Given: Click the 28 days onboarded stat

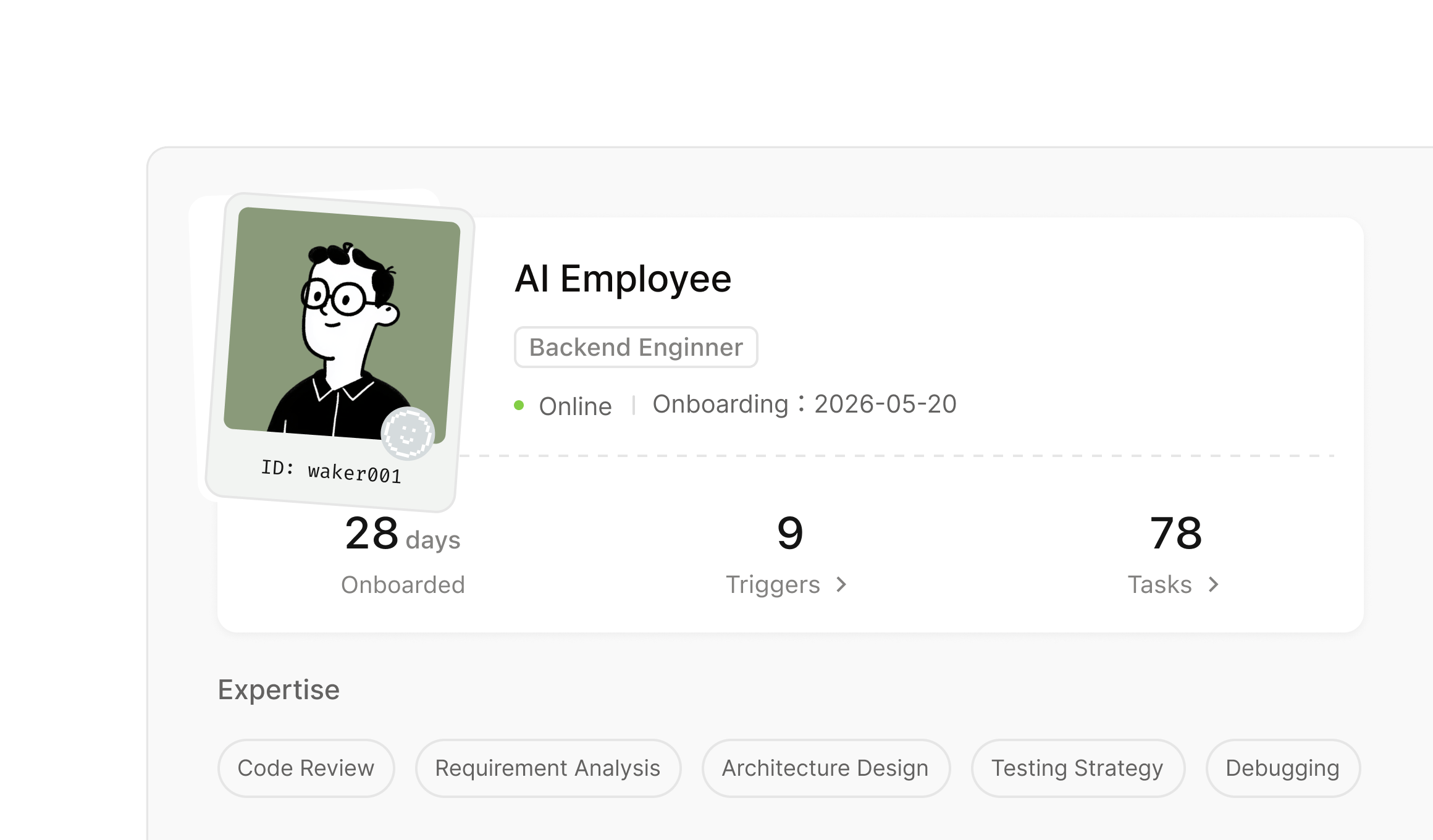Looking at the screenshot, I should click(x=403, y=534).
